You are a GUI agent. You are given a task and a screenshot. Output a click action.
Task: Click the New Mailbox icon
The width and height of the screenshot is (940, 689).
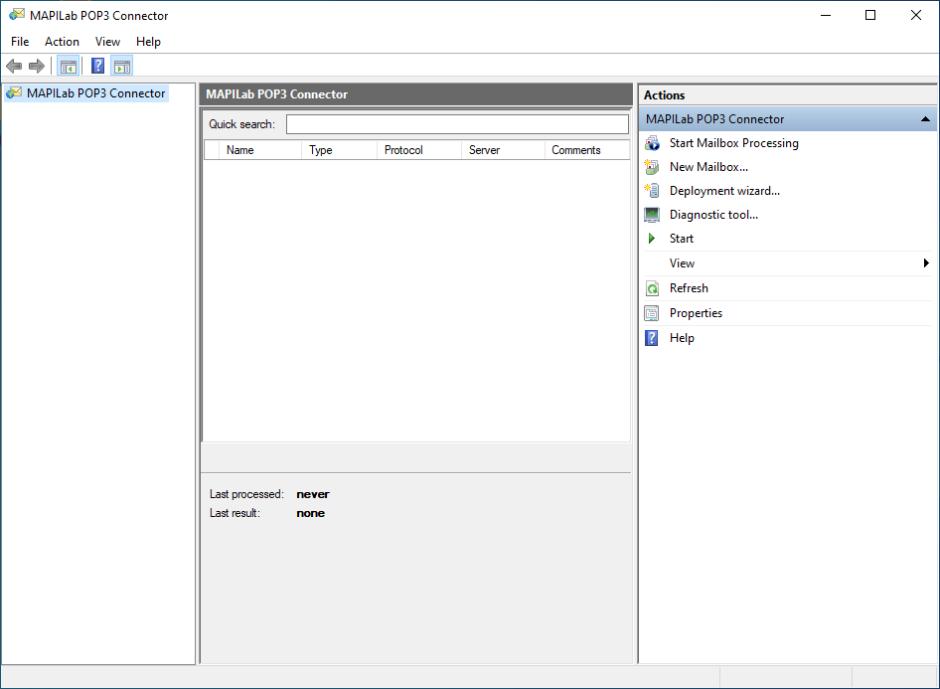coord(652,167)
